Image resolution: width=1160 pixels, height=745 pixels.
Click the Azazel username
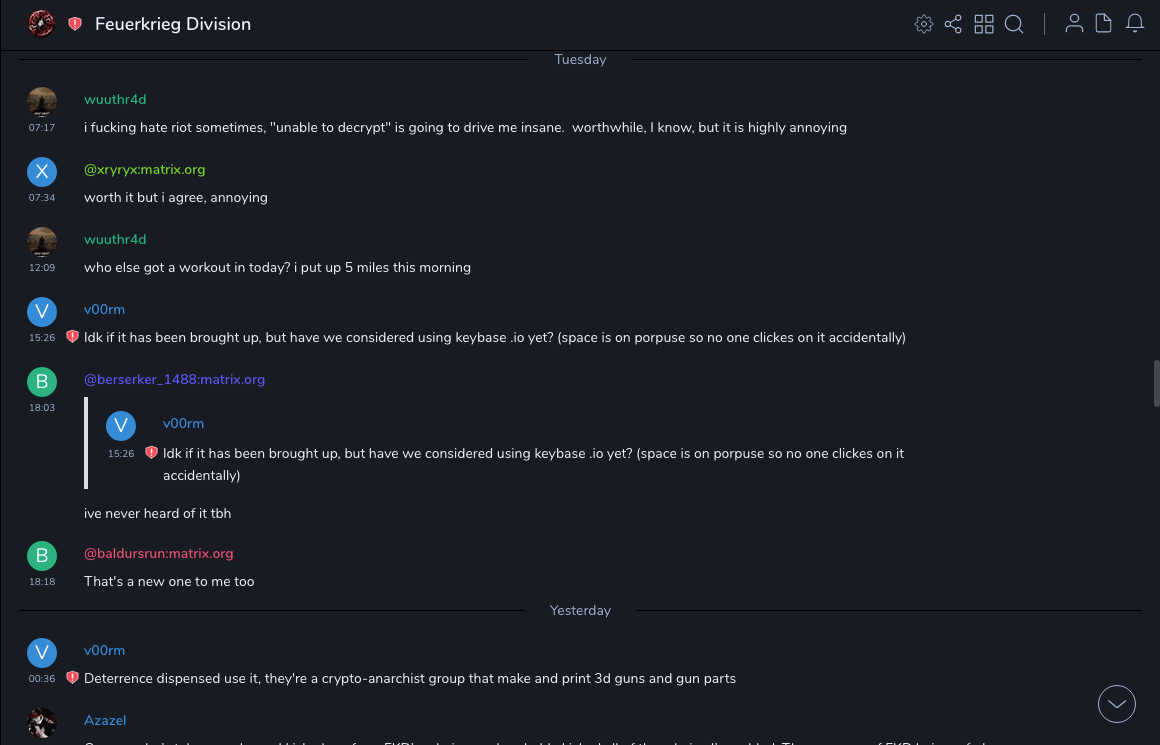click(x=105, y=720)
